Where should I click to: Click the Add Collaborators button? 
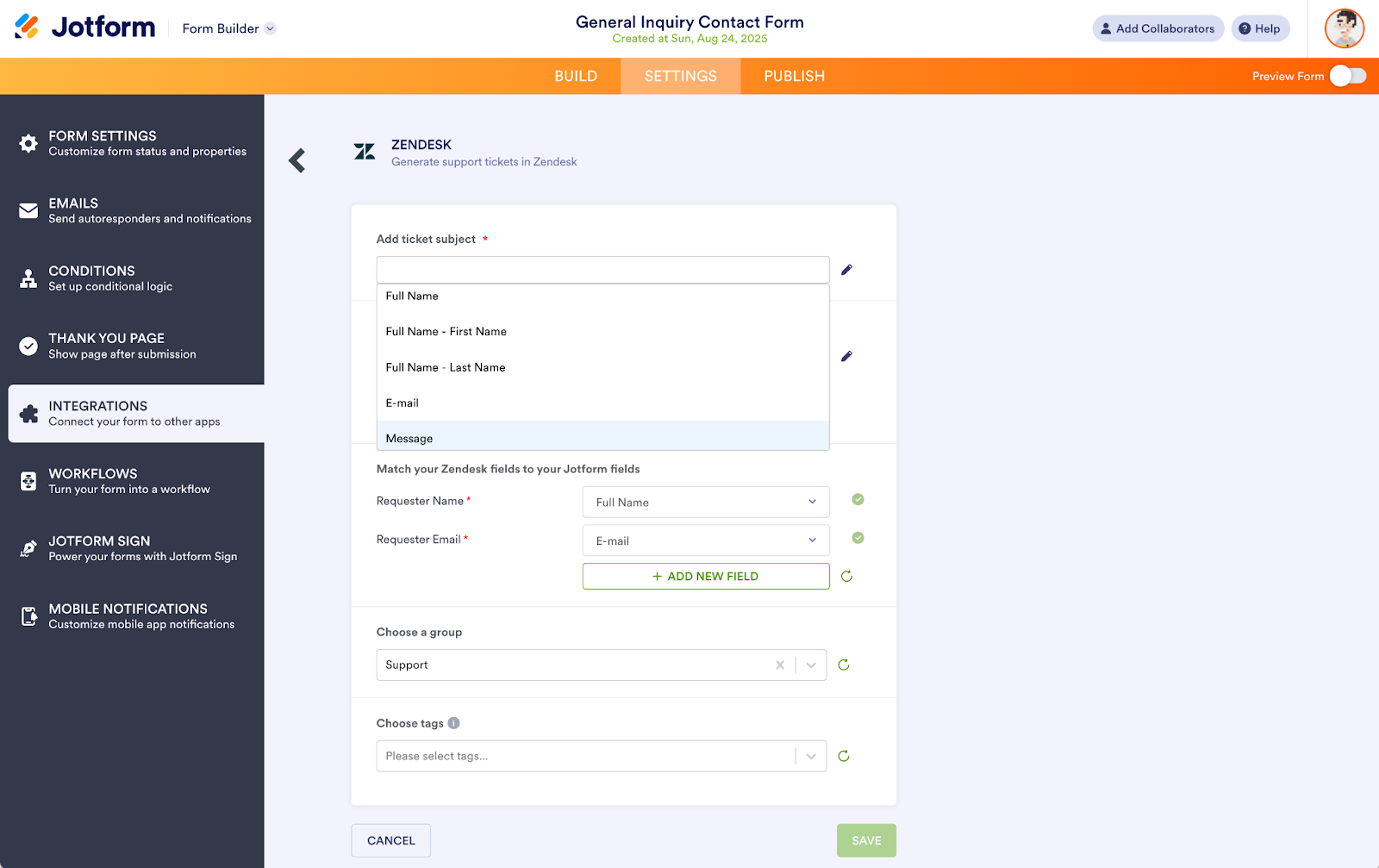(x=1157, y=28)
